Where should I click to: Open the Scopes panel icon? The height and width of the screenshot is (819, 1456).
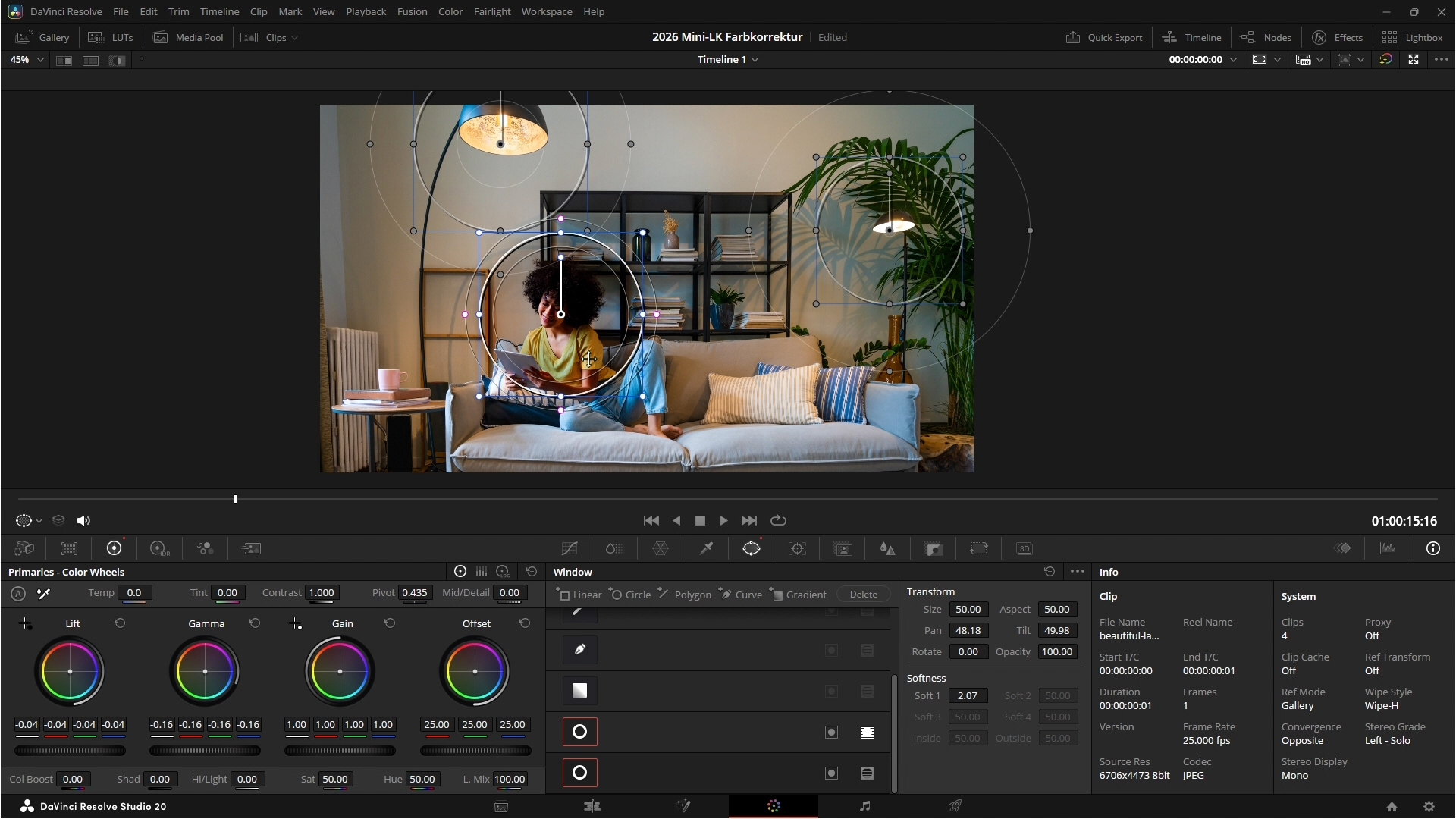pyautogui.click(x=1388, y=549)
